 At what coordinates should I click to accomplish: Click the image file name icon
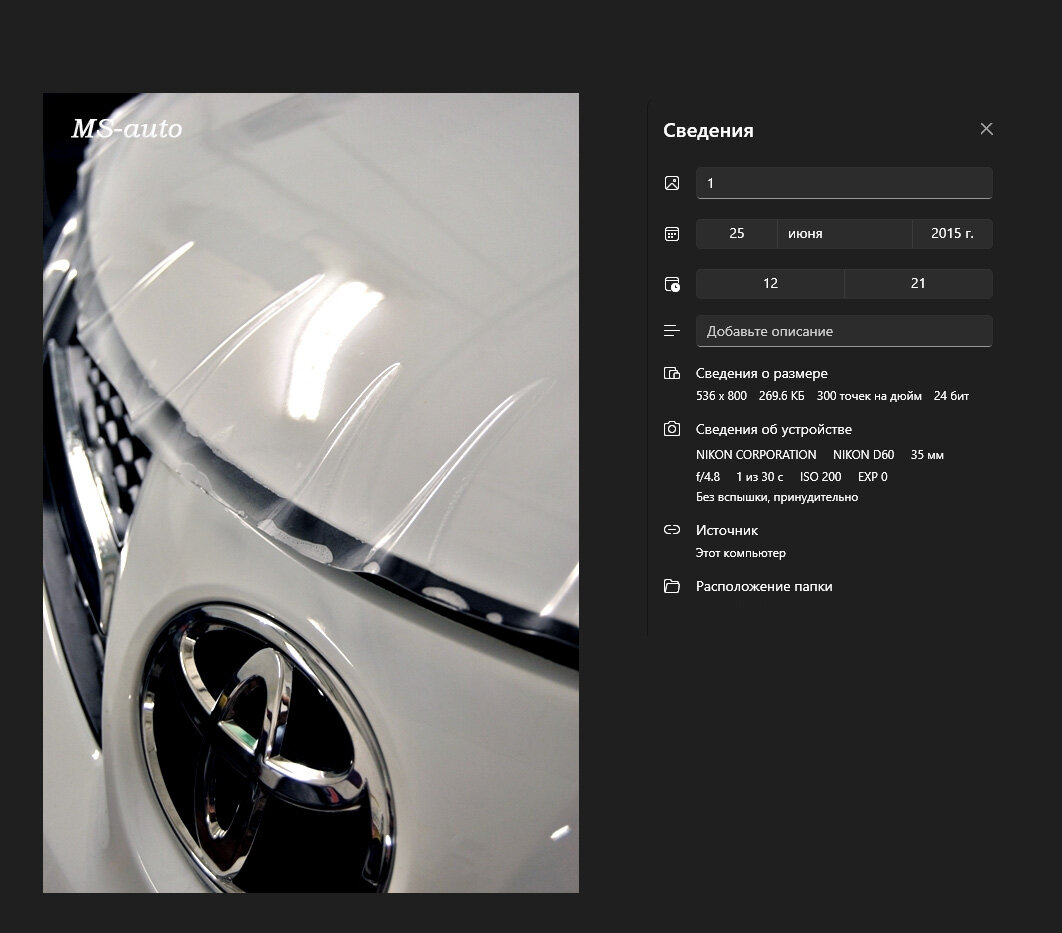point(672,183)
